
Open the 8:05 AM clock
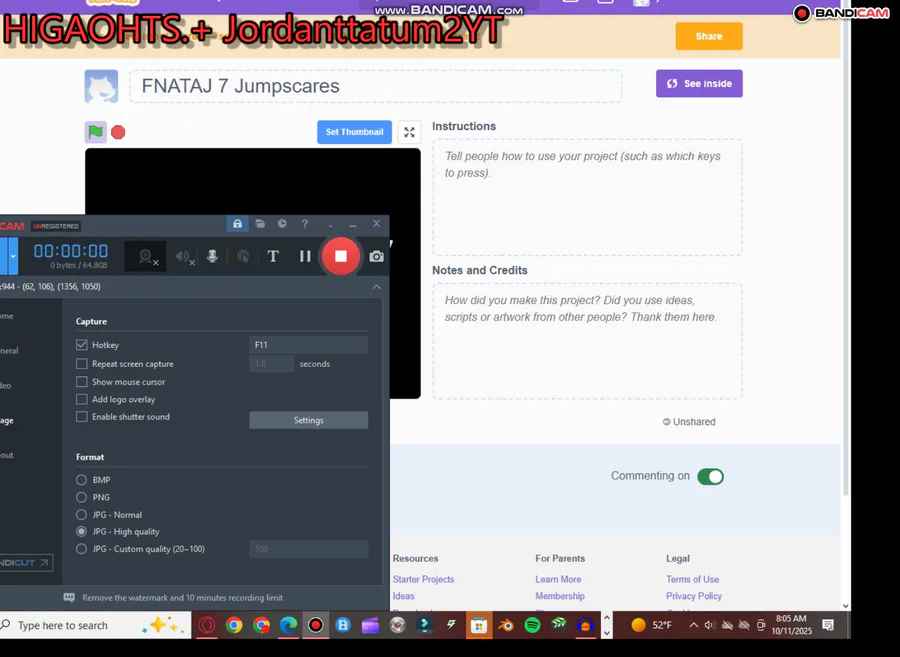[792, 624]
